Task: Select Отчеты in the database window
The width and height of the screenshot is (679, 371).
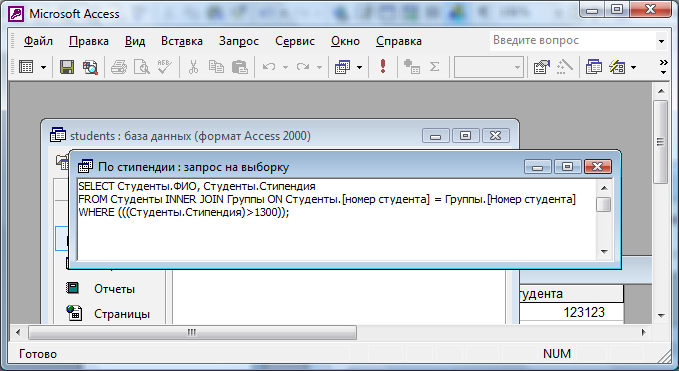Action: [x=114, y=289]
